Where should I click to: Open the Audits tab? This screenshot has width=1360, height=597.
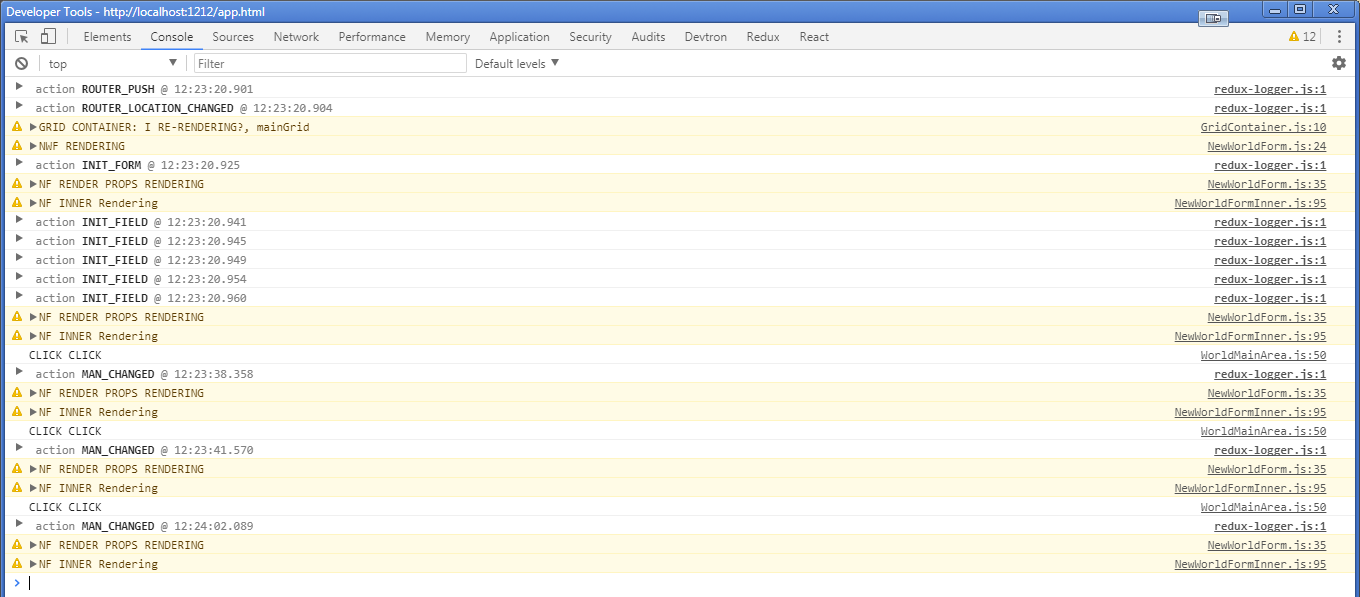648,37
